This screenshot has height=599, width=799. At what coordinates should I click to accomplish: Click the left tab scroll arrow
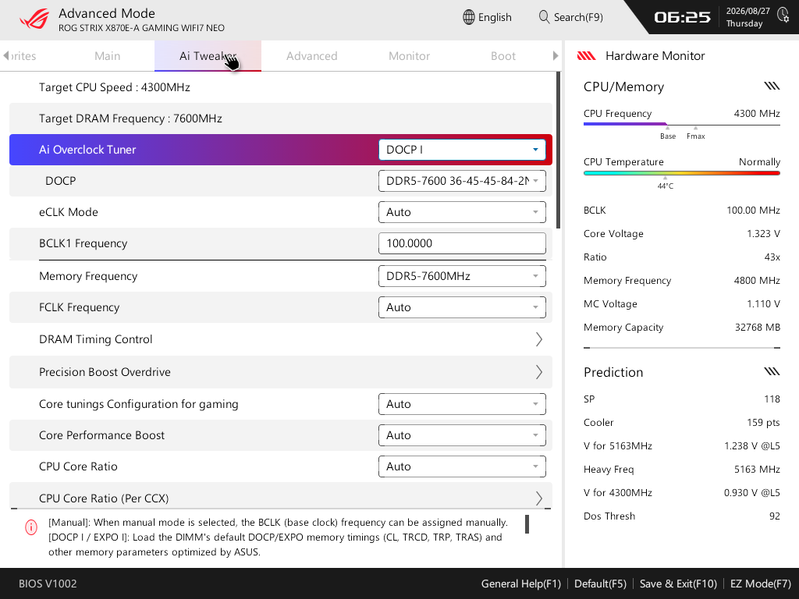click(6, 56)
